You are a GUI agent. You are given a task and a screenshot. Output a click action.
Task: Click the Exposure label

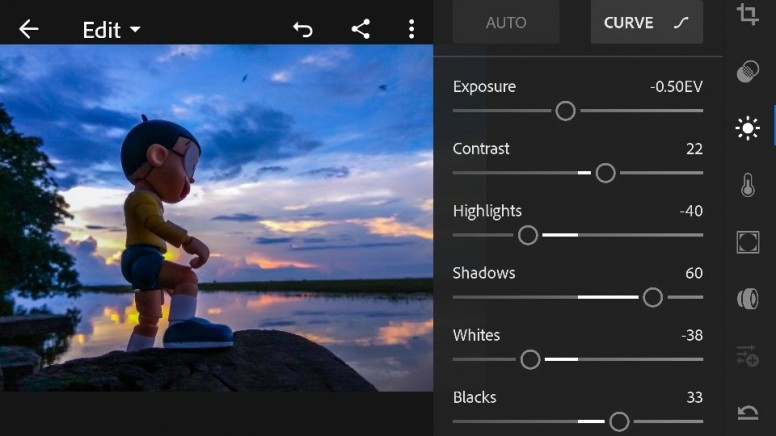(x=484, y=87)
